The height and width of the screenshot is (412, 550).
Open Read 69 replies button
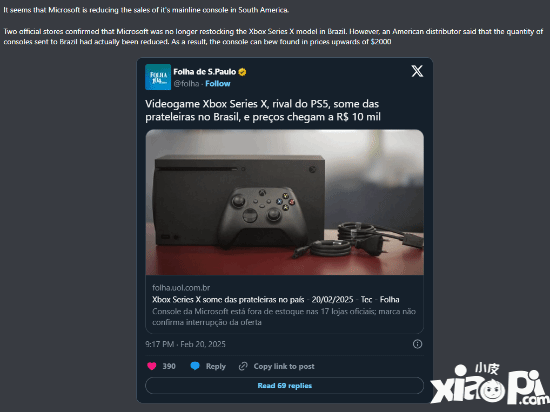284,385
